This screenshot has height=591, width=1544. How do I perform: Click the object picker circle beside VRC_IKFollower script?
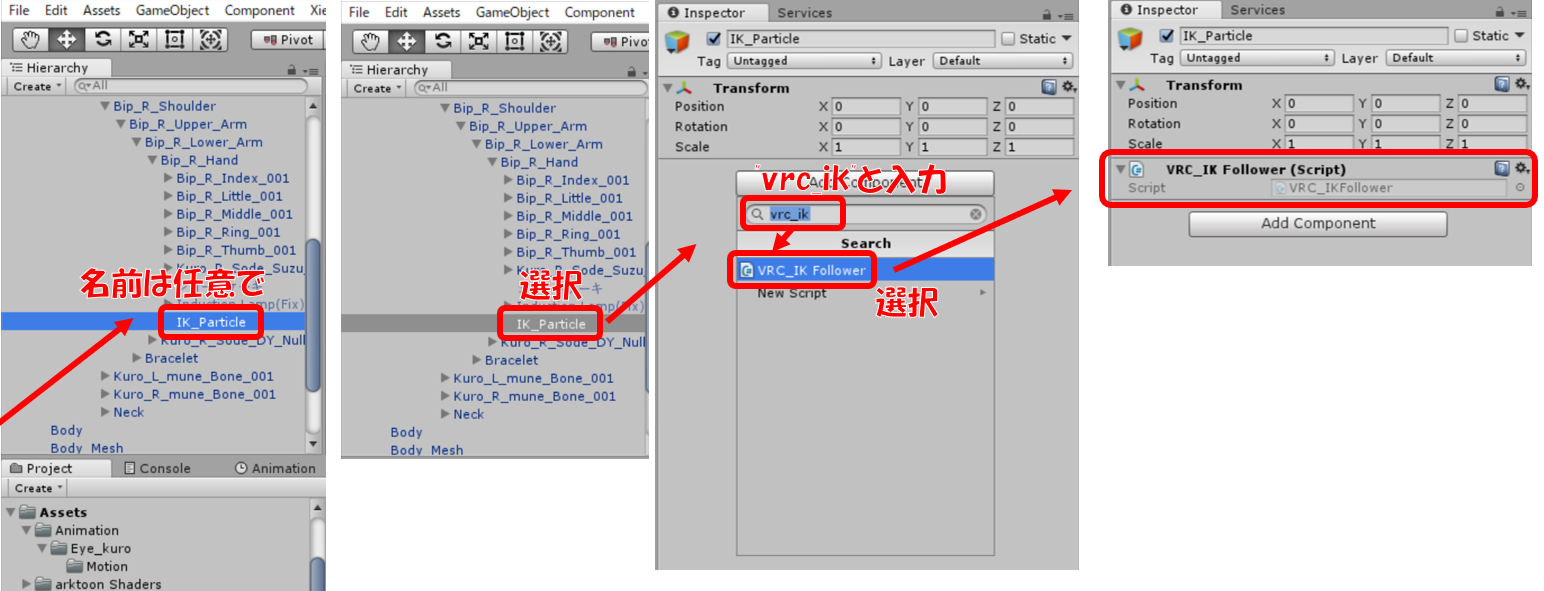(x=1520, y=188)
